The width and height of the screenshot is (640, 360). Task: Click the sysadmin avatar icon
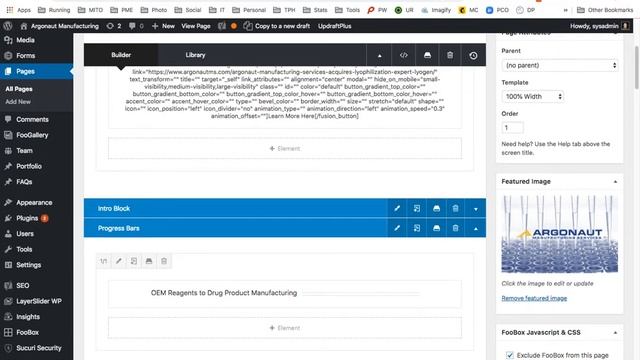[x=625, y=26]
